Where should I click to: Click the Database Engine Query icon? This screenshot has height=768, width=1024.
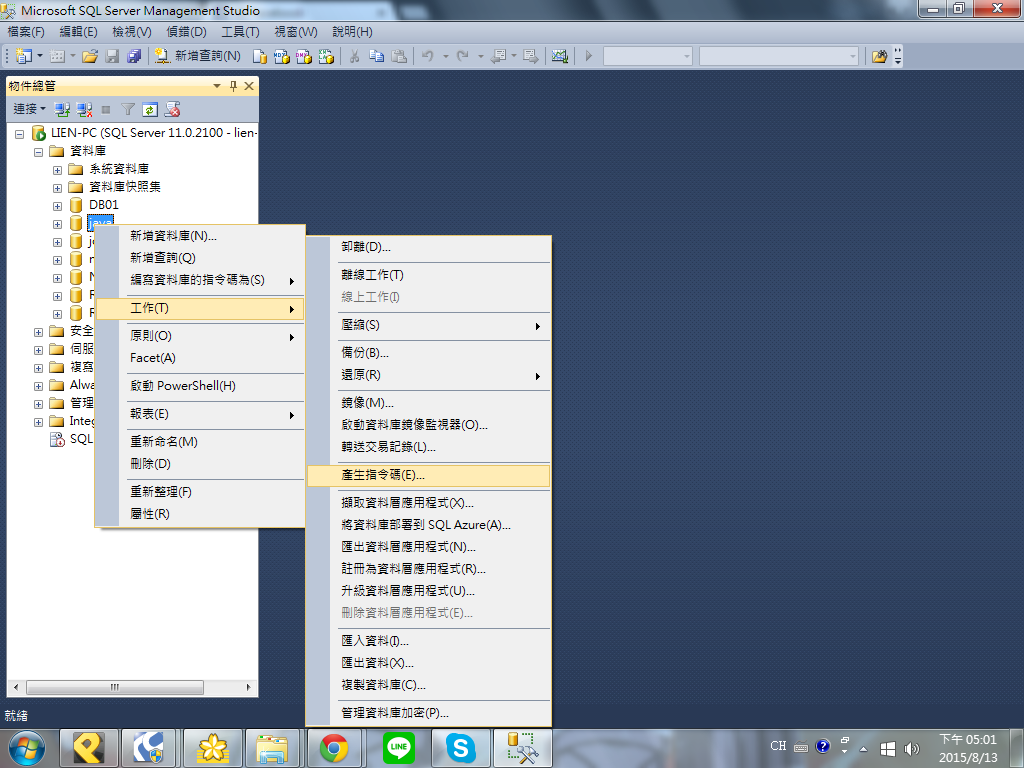tap(260, 57)
